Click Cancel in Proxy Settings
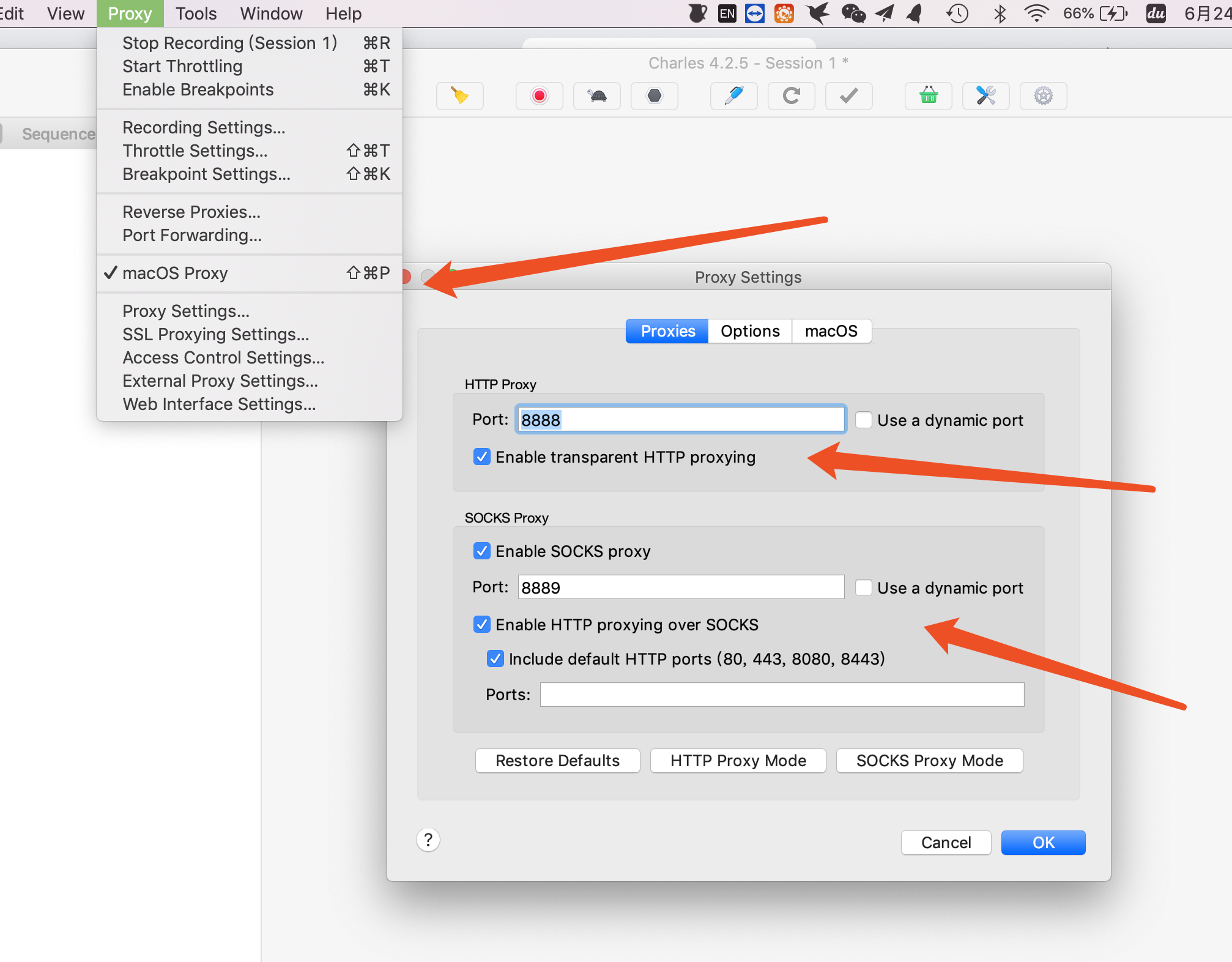 pyautogui.click(x=946, y=843)
